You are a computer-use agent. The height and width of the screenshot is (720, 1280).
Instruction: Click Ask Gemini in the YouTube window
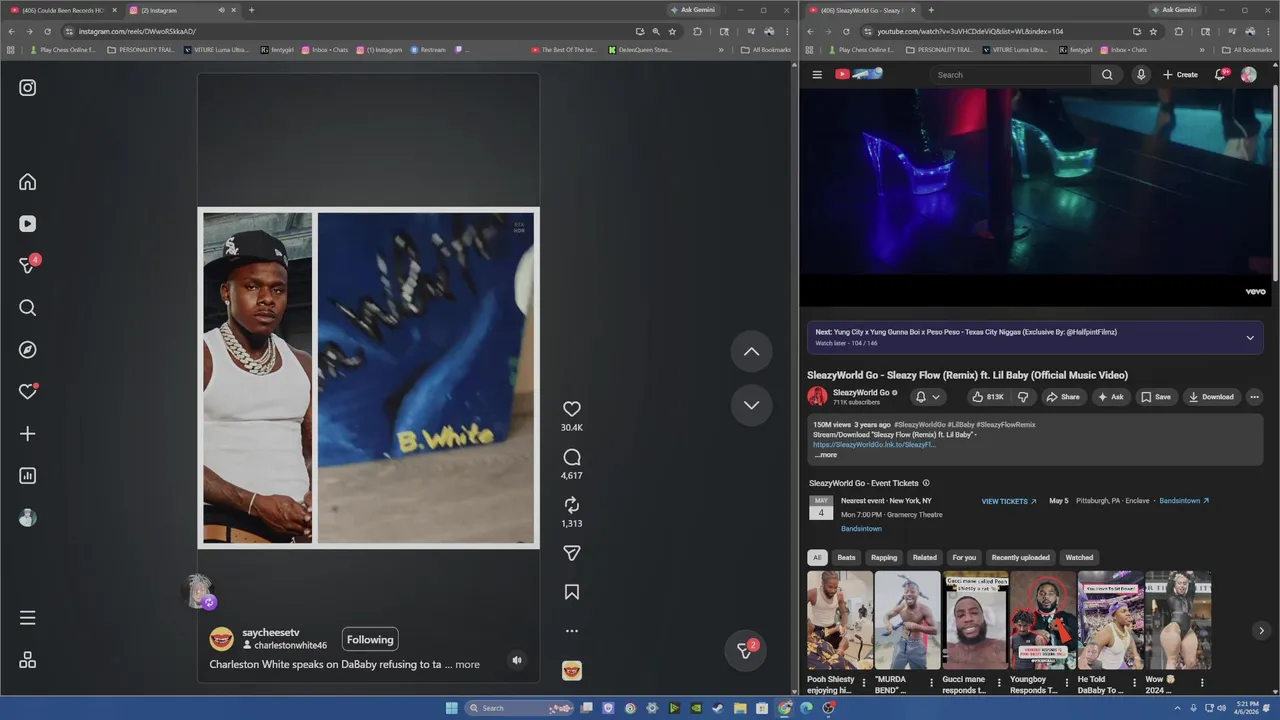point(1174,10)
